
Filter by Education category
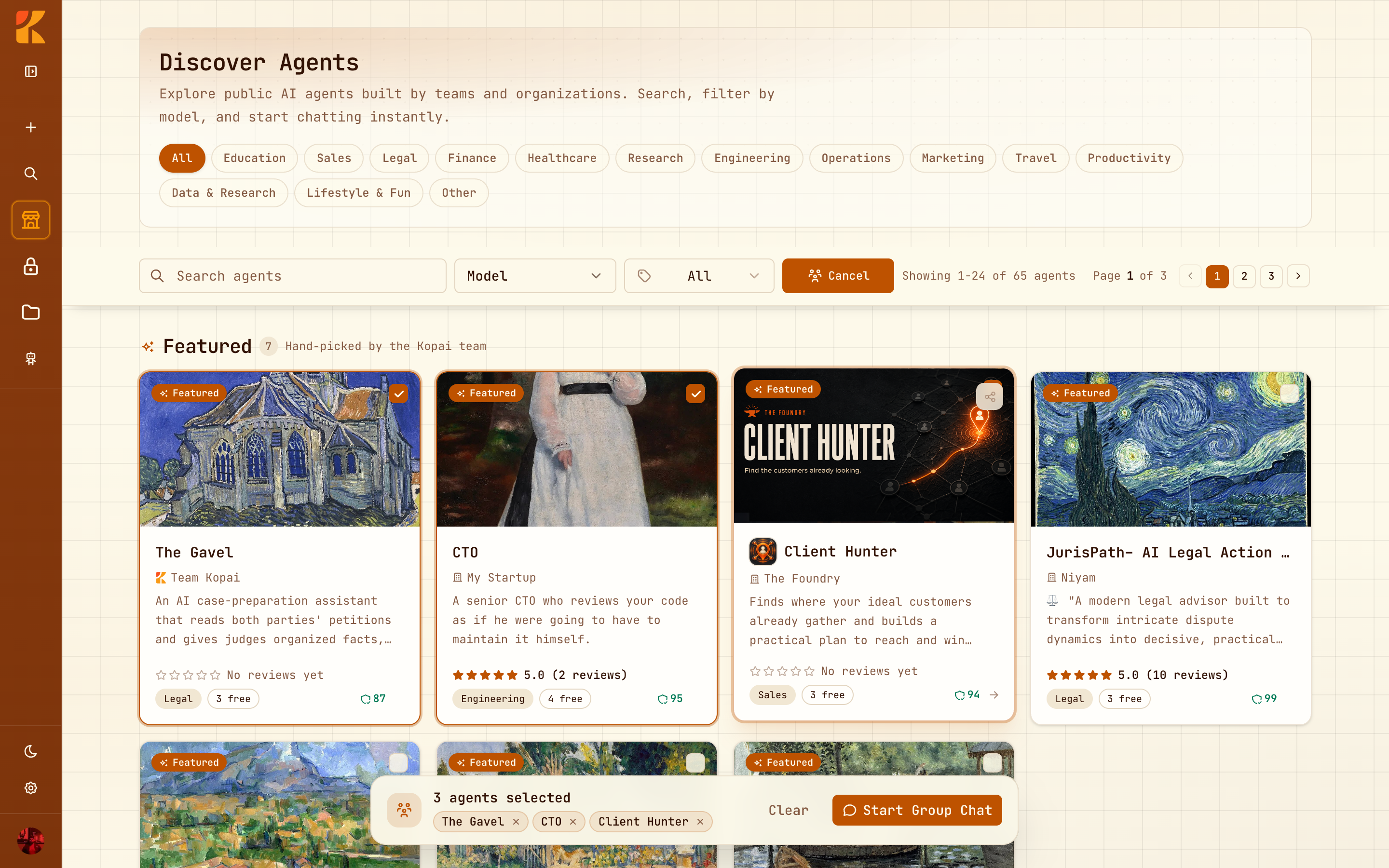tap(254, 158)
